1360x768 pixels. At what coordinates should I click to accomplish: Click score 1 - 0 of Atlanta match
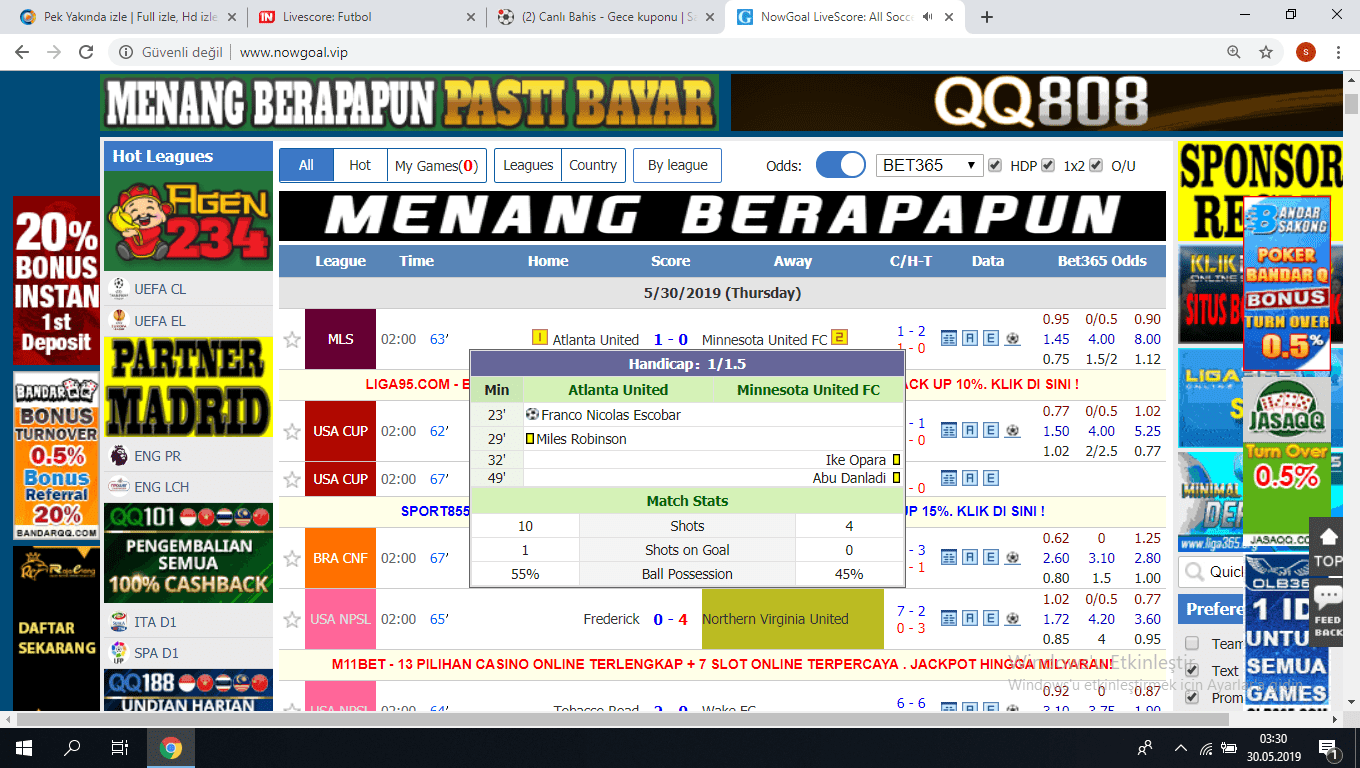pyautogui.click(x=670, y=340)
